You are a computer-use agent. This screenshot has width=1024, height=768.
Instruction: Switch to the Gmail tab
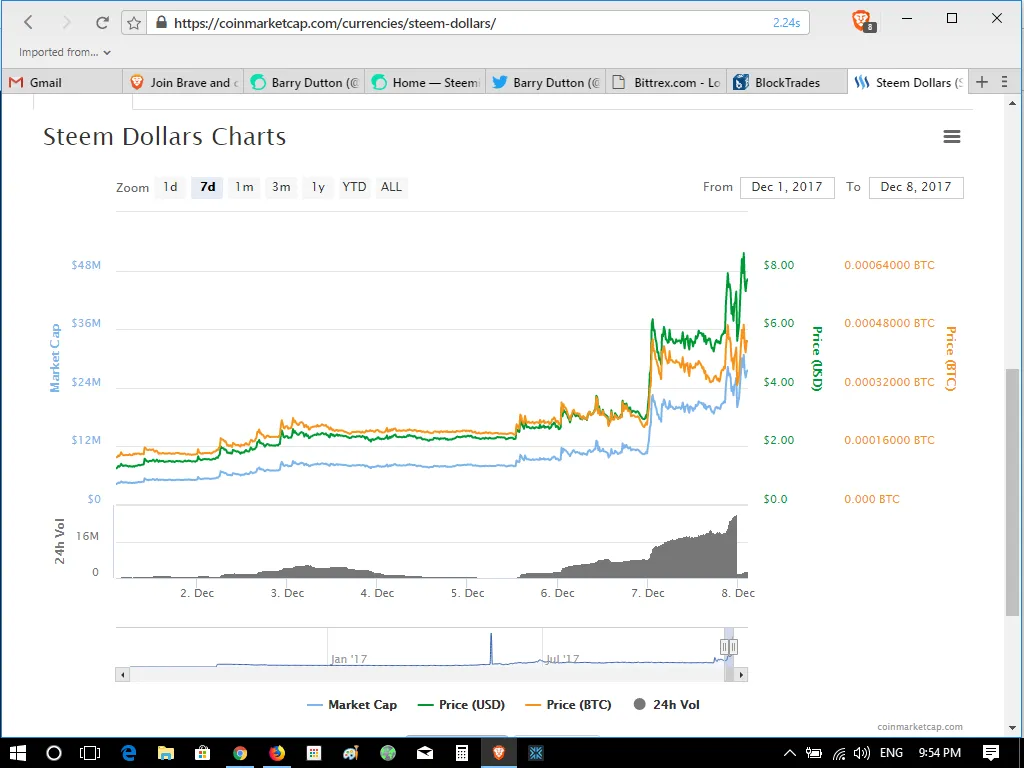[62, 82]
